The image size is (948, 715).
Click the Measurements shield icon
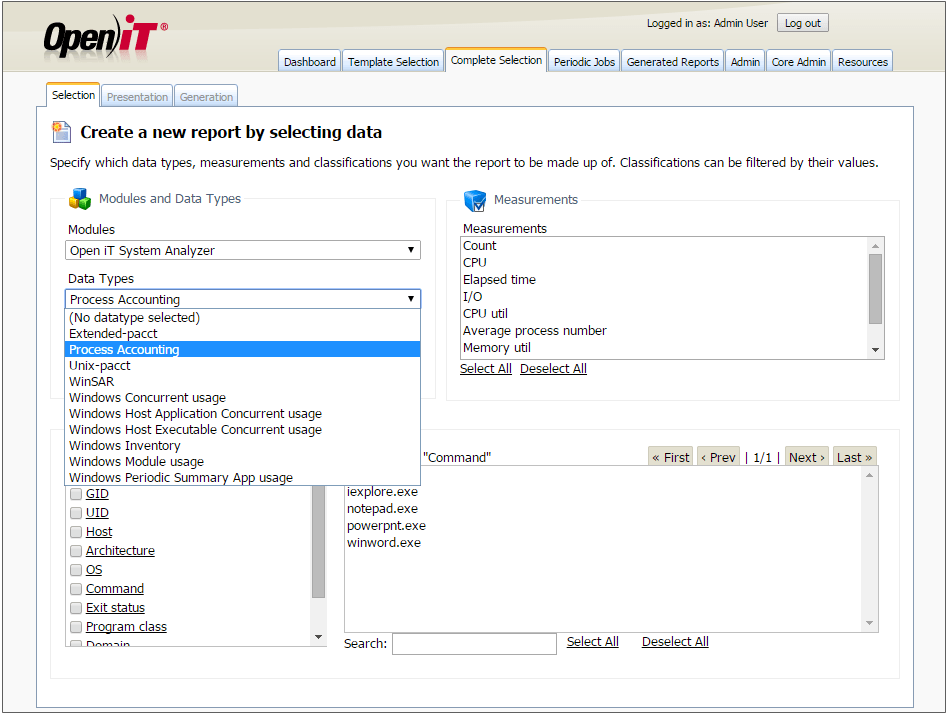pyautogui.click(x=475, y=200)
